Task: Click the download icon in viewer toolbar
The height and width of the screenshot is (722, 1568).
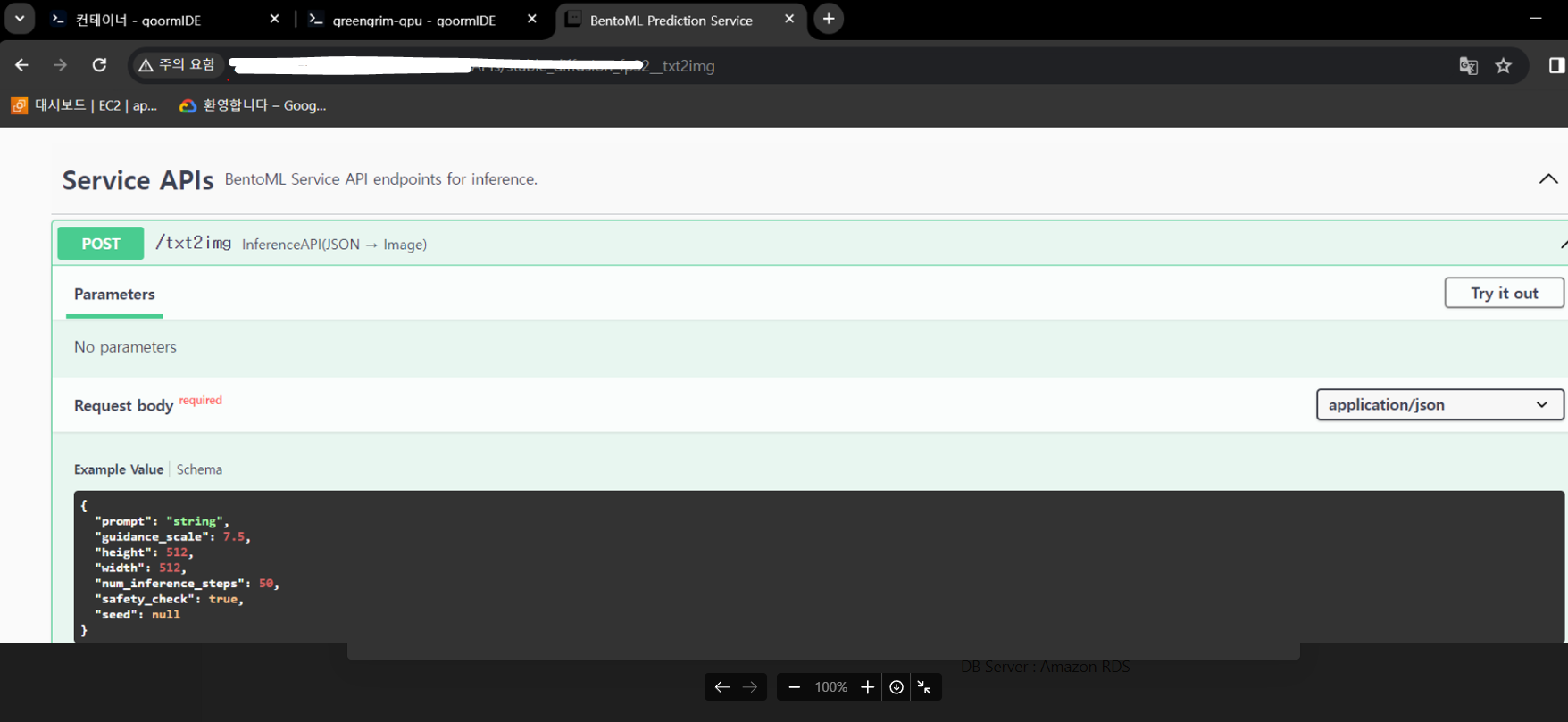Action: pos(897,687)
